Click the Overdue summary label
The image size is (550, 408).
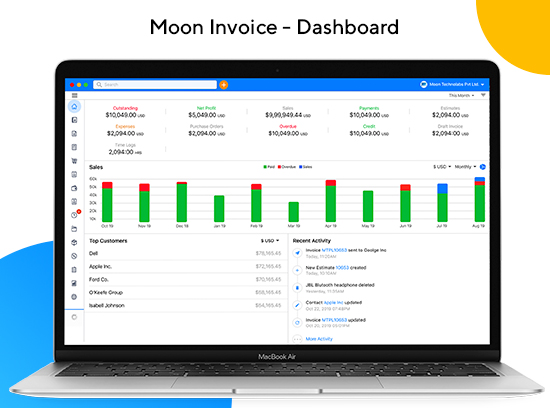pyautogui.click(x=288, y=126)
